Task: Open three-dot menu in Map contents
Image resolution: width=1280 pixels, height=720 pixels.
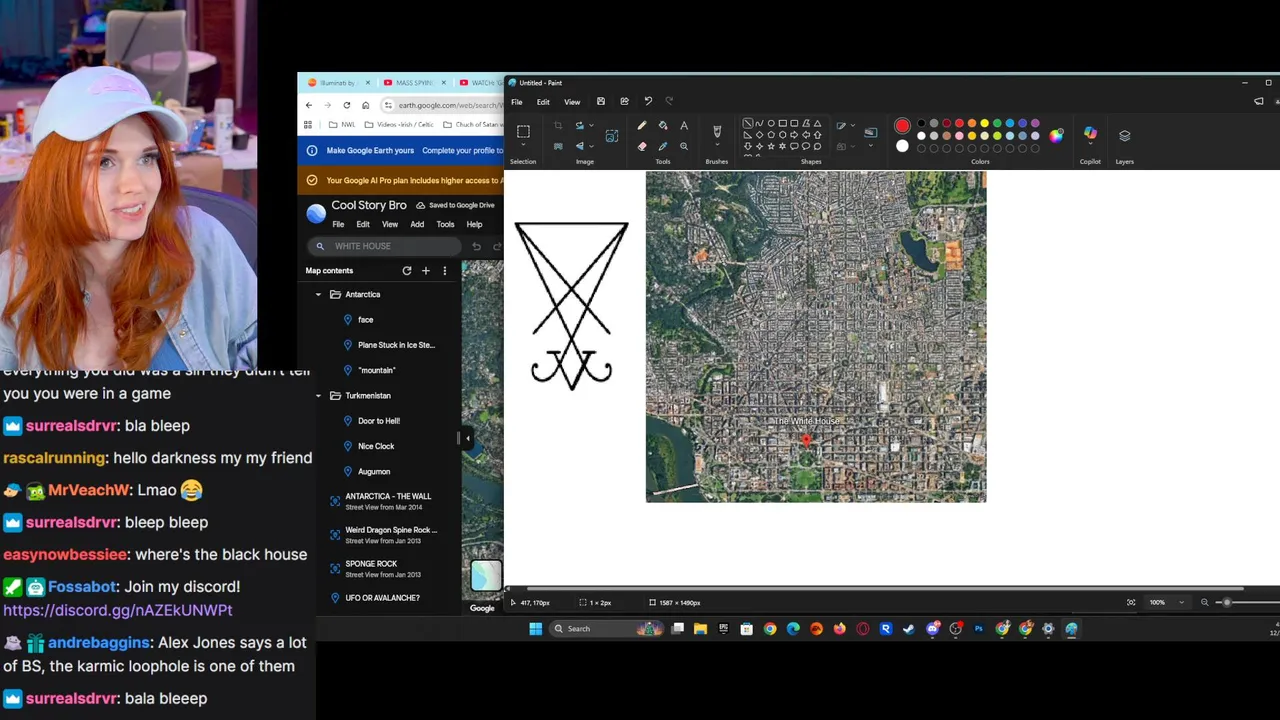Action: click(445, 271)
